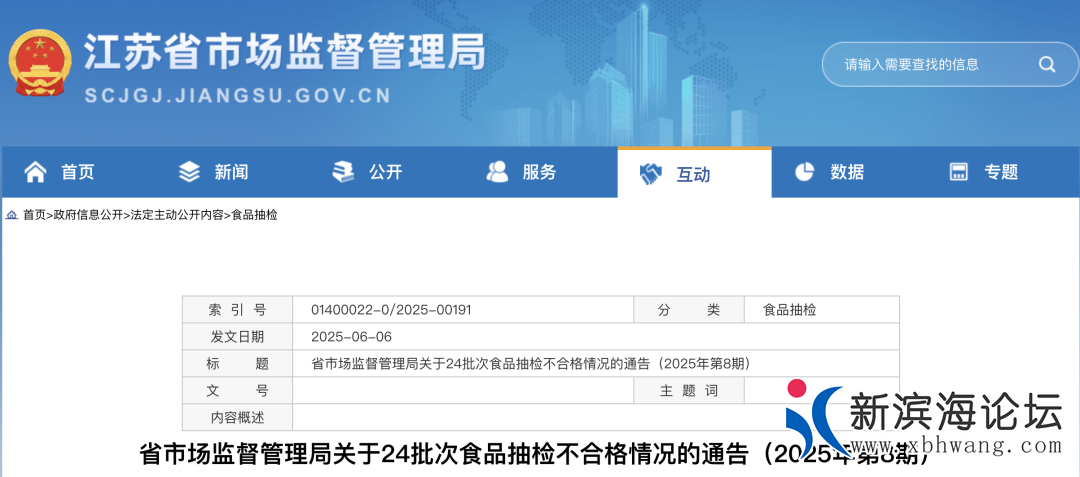Image resolution: width=1080 pixels, height=477 pixels.
Task: Click the book icon next to 公开
Action: pos(343,172)
